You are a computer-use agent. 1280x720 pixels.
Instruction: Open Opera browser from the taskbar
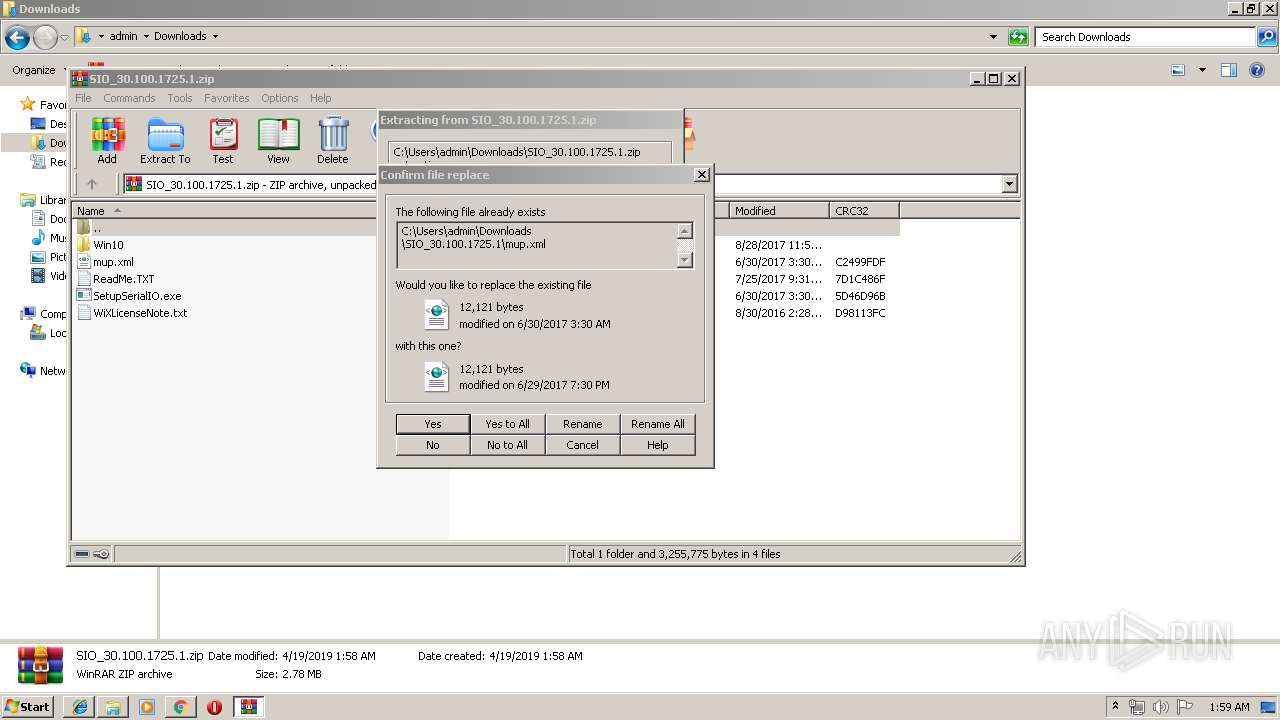coord(214,707)
